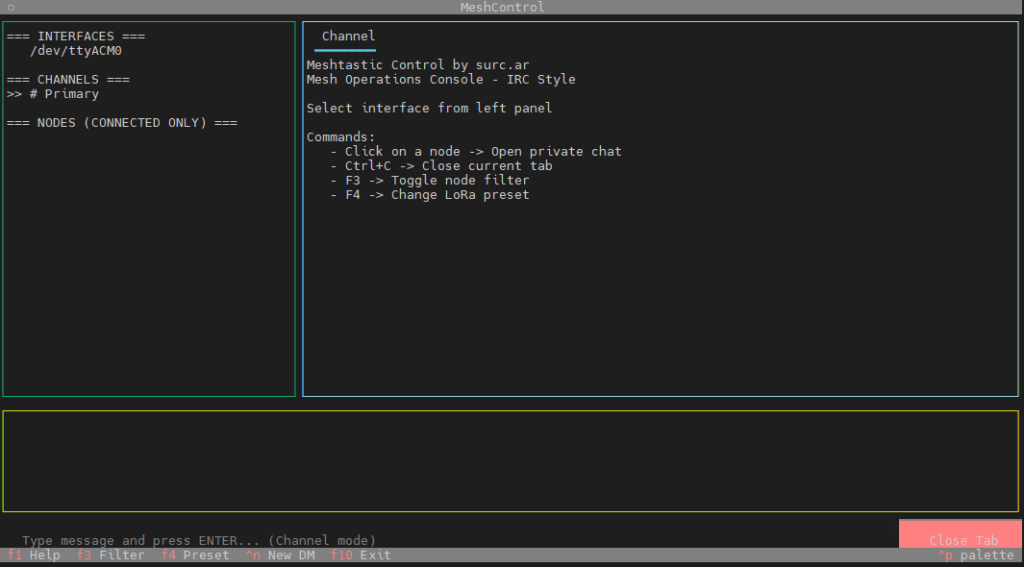Click the 'Commands:' heading
Screen dimensions: 1024x567
point(341,137)
